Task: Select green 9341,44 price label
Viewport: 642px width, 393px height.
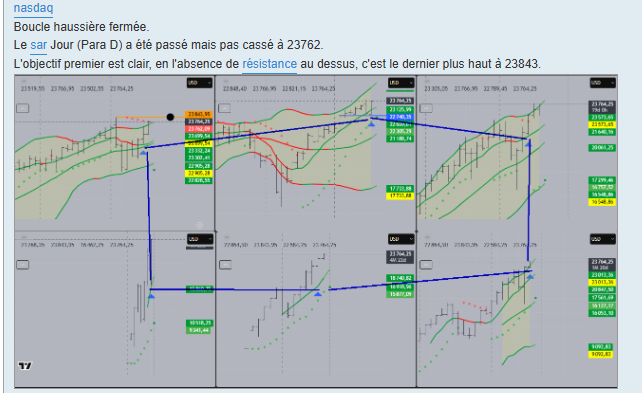Action: click(199, 330)
